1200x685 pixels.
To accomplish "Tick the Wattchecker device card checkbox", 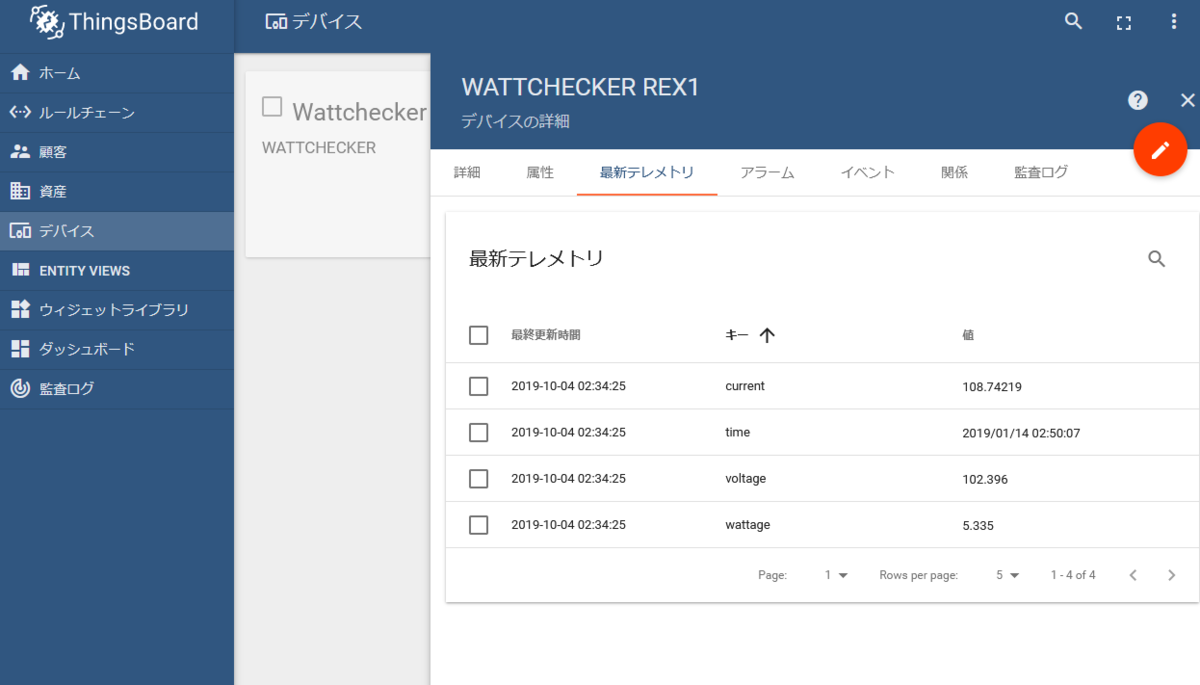I will click(x=272, y=106).
